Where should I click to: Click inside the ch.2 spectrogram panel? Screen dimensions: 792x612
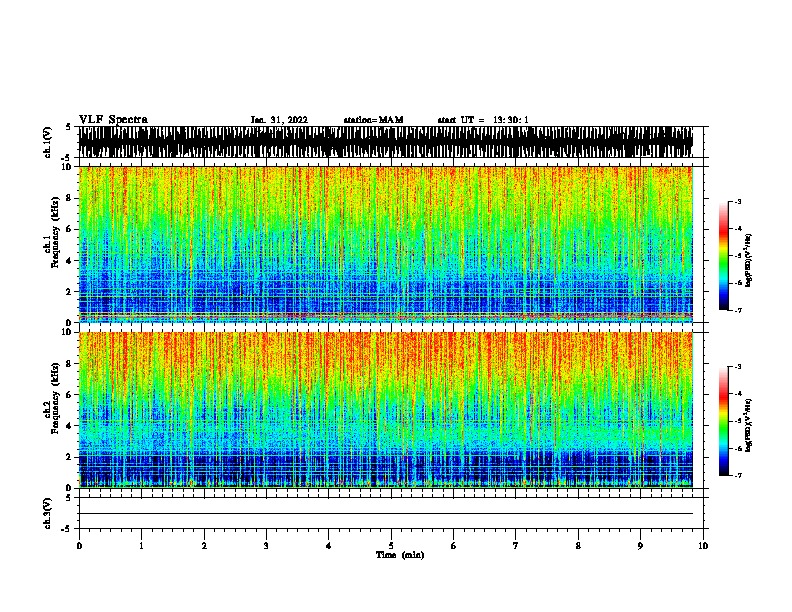click(386, 410)
